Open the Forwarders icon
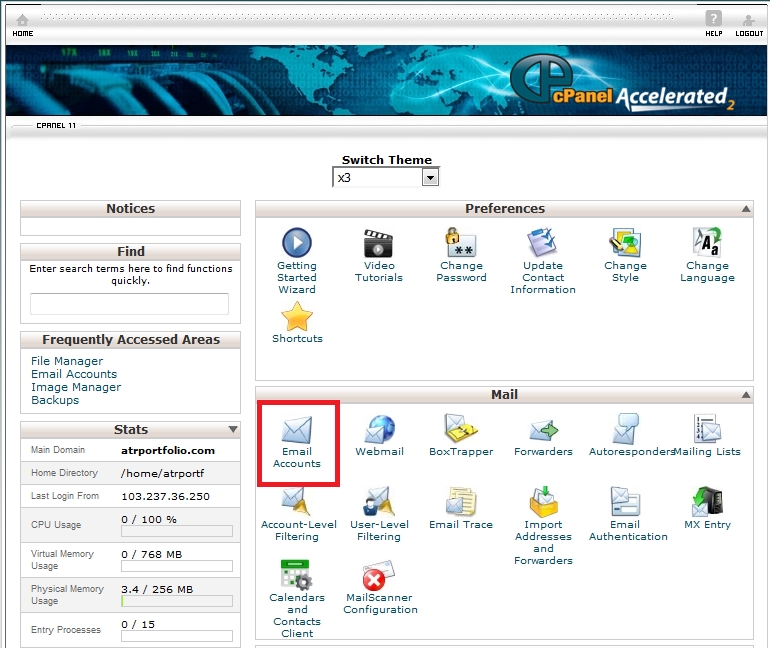The image size is (770, 648). tap(543, 431)
